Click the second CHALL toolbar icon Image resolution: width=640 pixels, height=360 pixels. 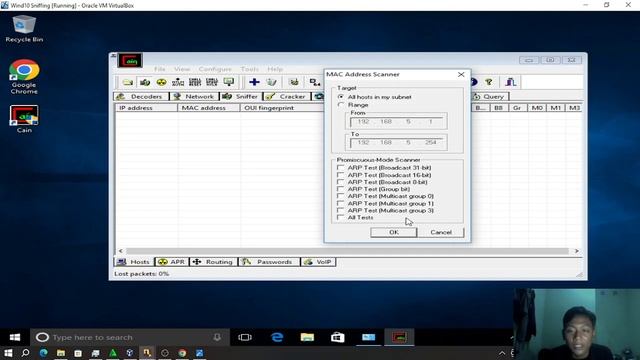click(x=212, y=82)
